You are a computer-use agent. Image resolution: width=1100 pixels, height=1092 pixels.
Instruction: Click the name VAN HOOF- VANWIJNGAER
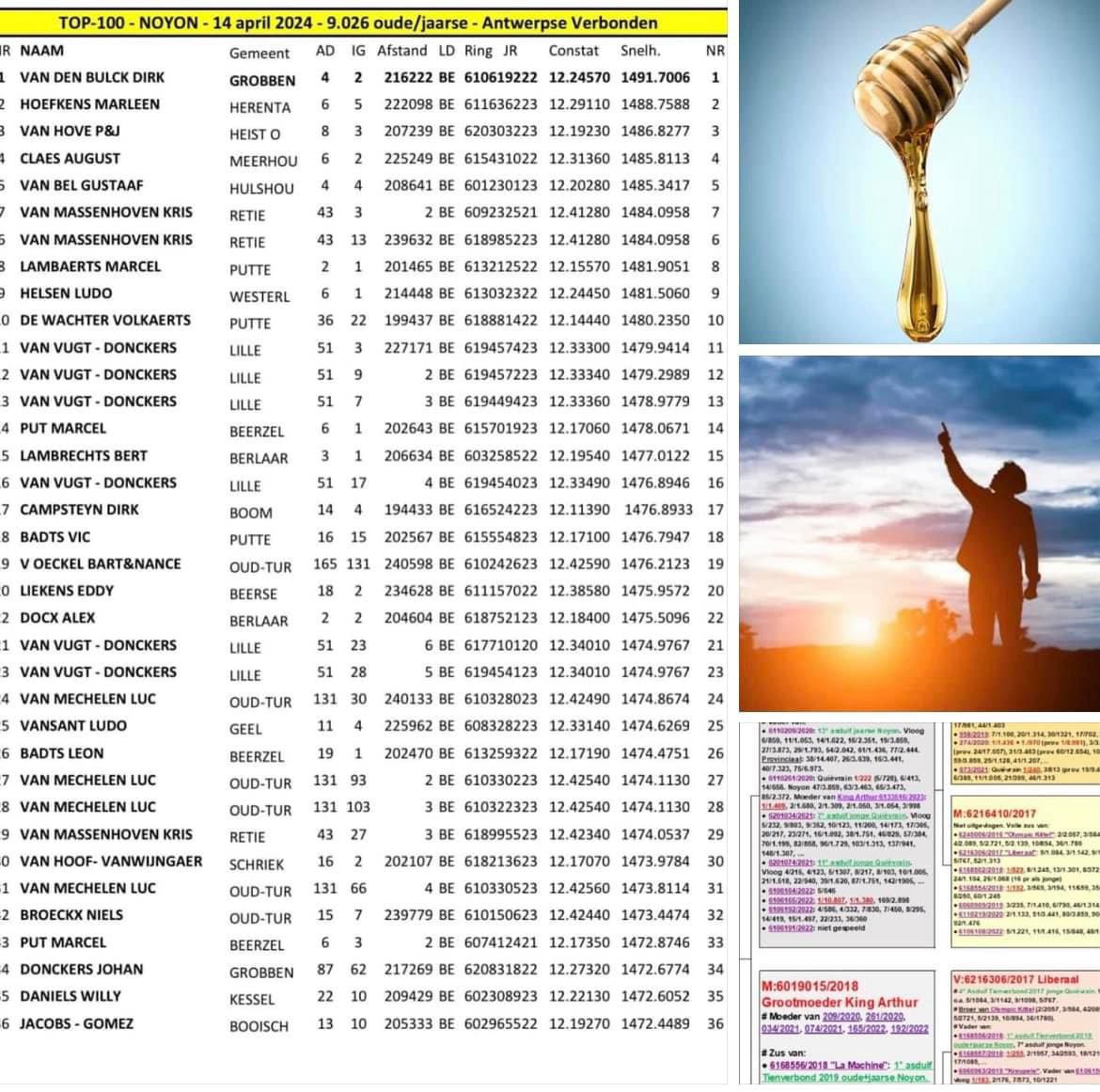pos(111,862)
